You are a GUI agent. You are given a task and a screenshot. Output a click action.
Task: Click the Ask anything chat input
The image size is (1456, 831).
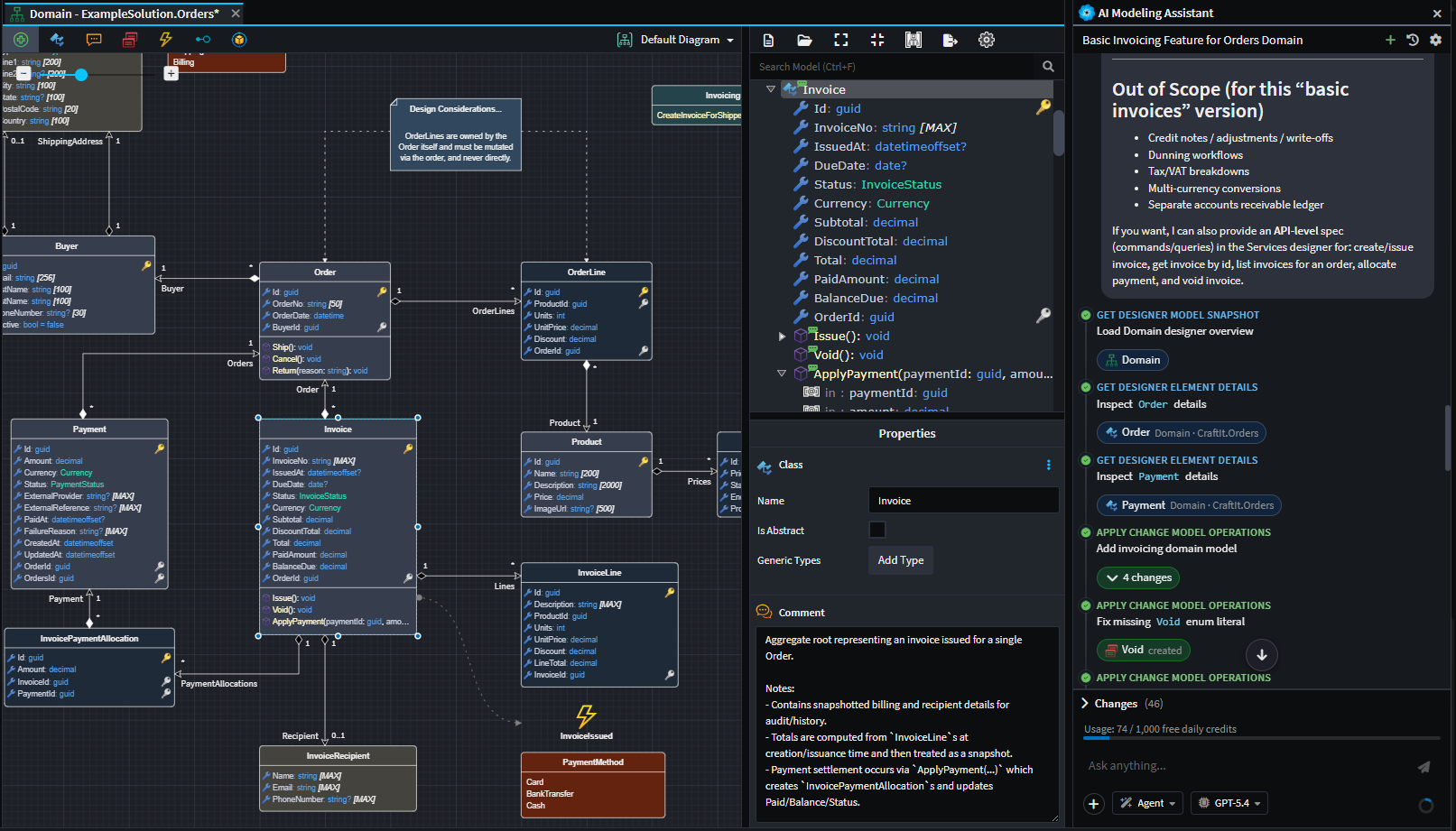(x=1246, y=766)
